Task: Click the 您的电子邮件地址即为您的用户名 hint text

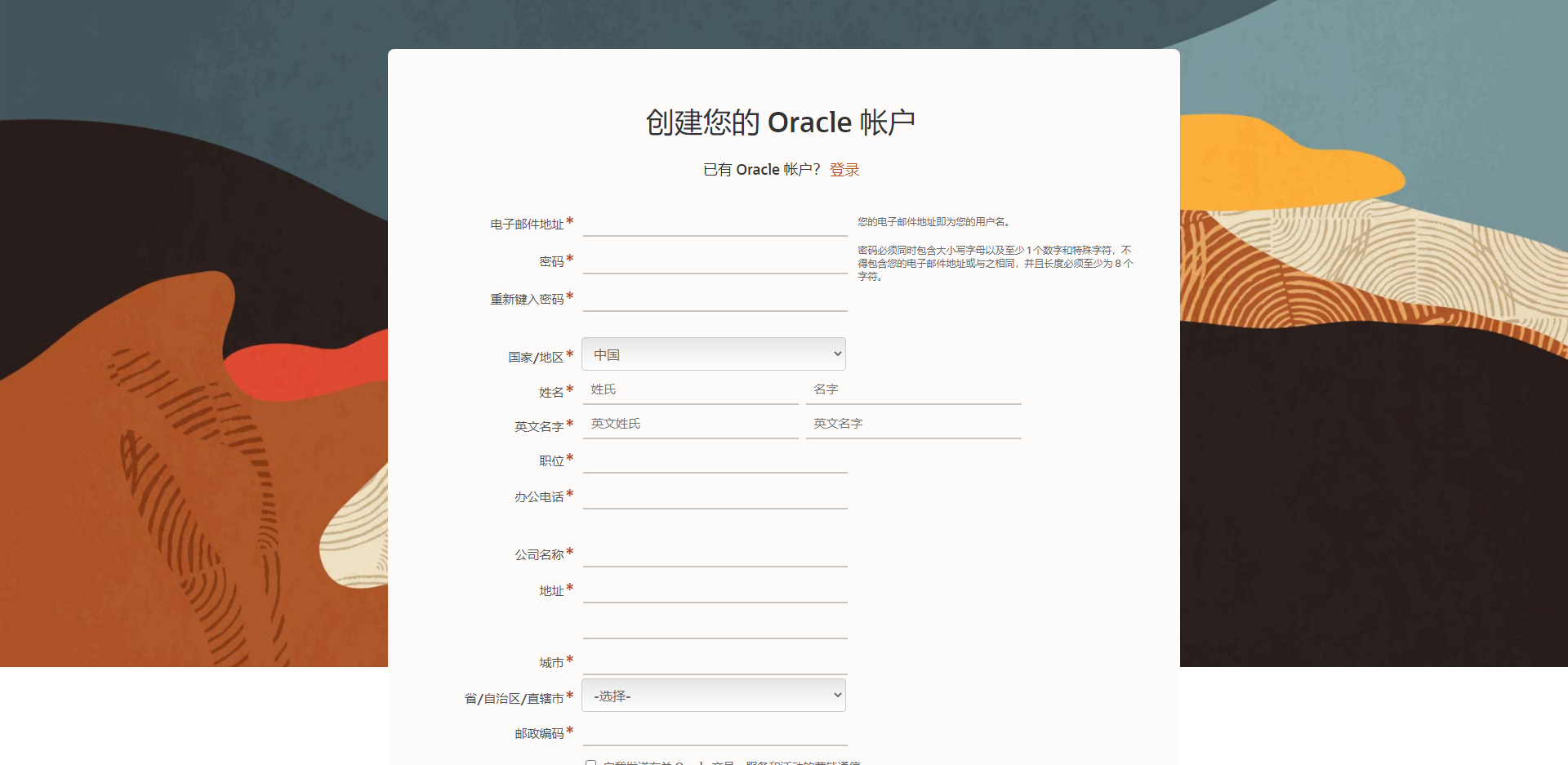Action: [936, 222]
